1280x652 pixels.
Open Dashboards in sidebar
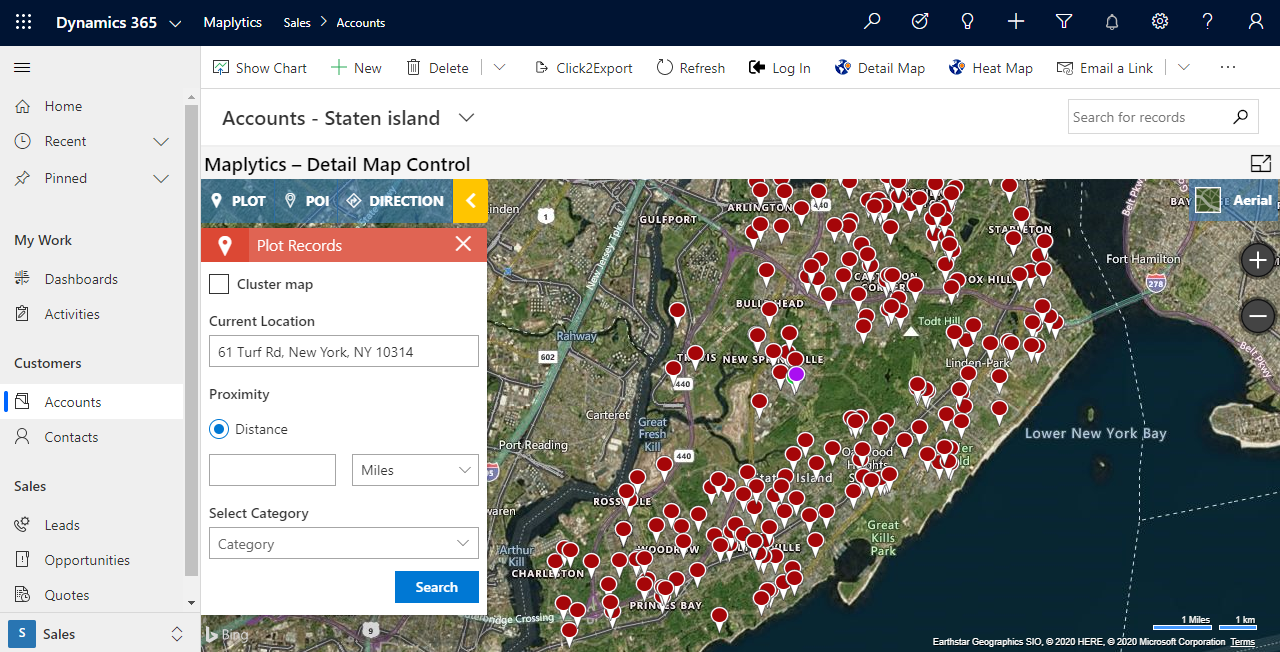tap(81, 279)
